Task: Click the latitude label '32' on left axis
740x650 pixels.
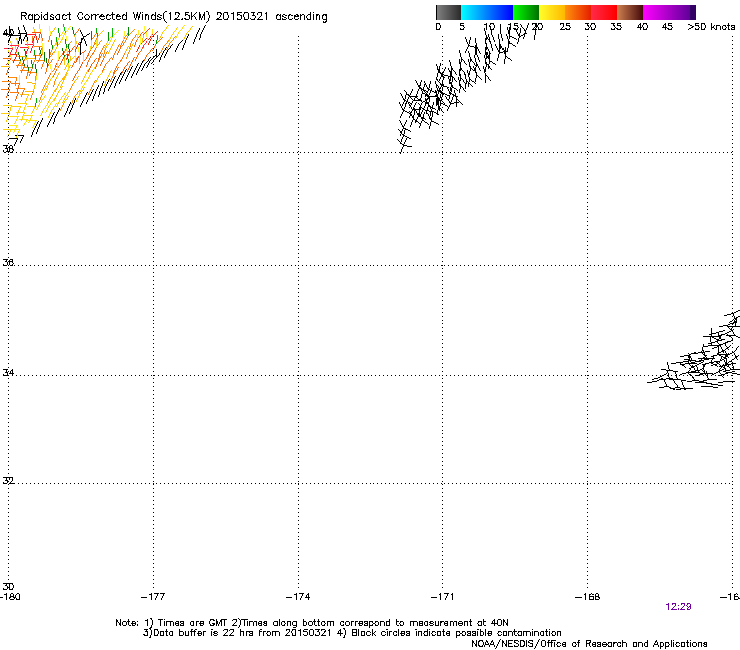Action: click(8, 481)
